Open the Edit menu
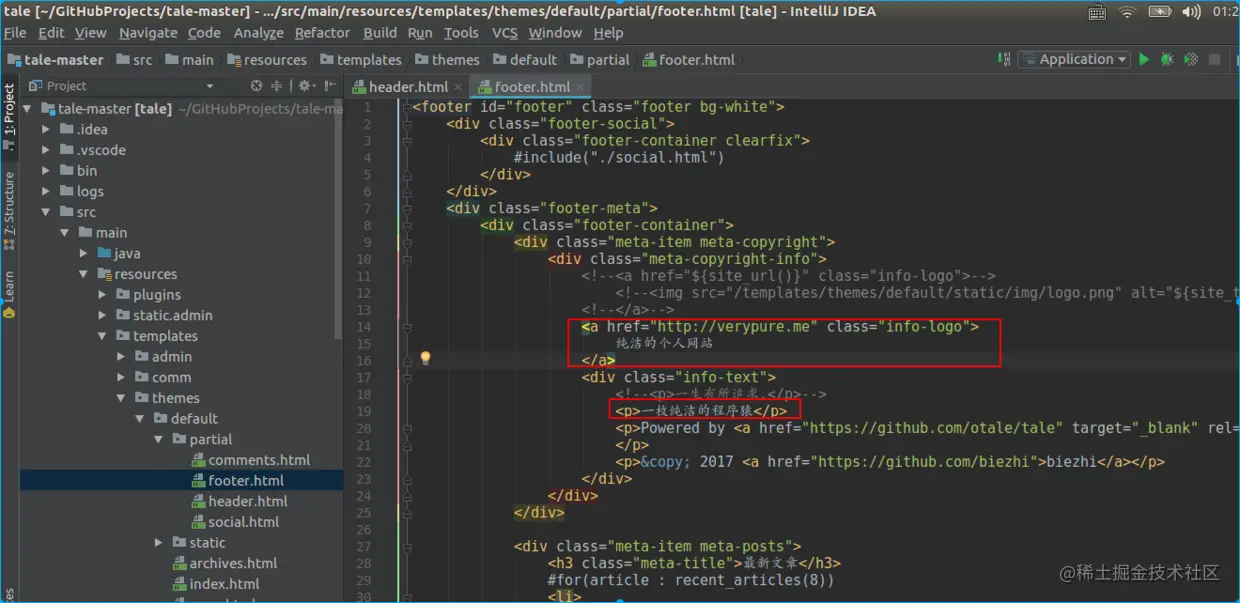The height and width of the screenshot is (603, 1240). (x=51, y=33)
